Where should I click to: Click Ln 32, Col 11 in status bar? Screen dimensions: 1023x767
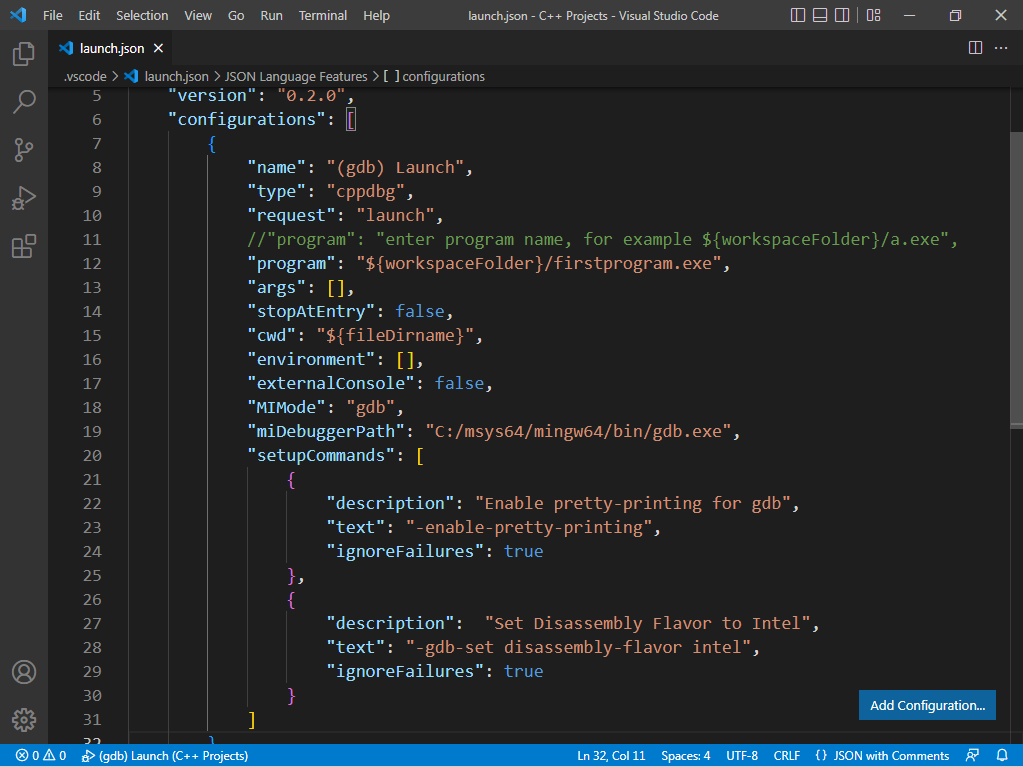(x=611, y=755)
